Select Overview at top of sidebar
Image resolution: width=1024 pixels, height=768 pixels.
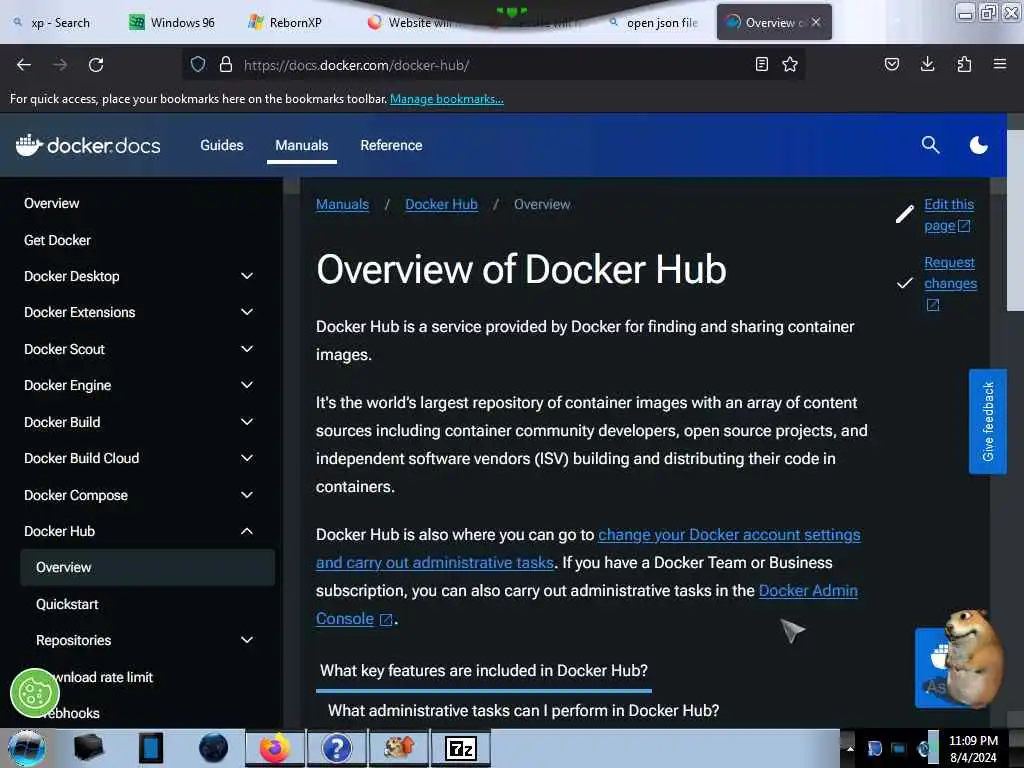[x=52, y=203]
